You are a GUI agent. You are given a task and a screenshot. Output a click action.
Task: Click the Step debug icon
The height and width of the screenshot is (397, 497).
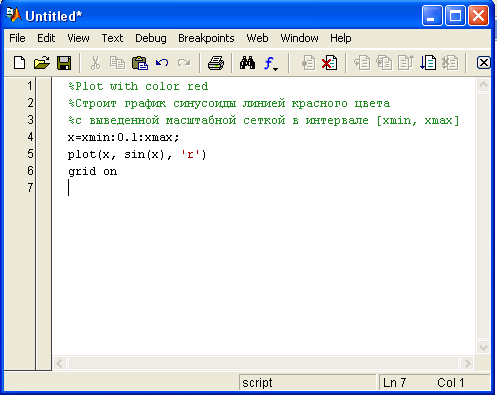tap(362, 63)
